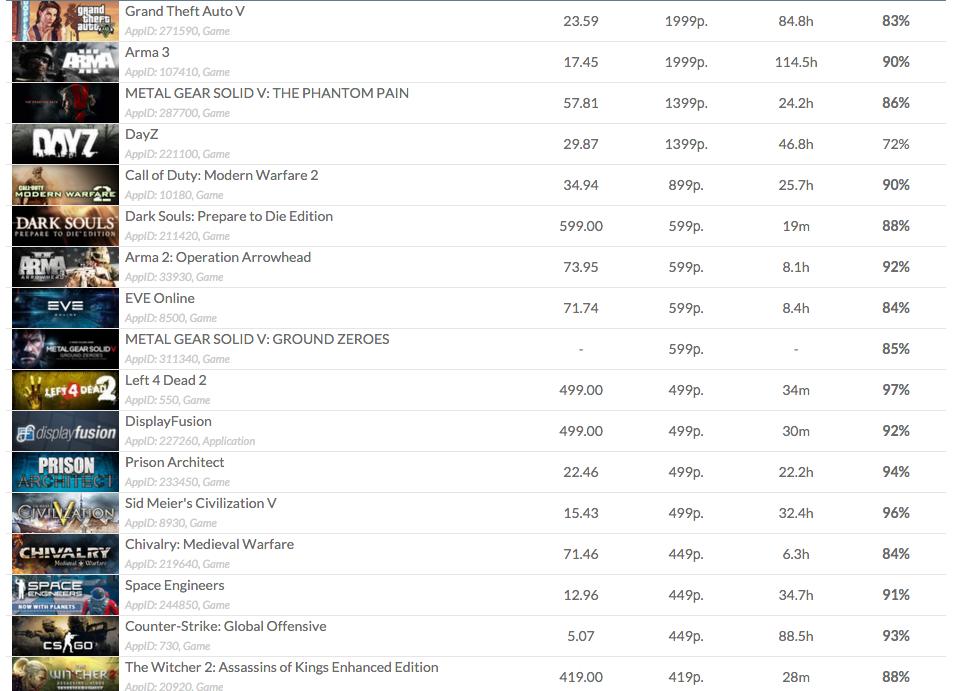Click the Chivalry Medieval Warfare thumbnail
Image resolution: width=965 pixels, height=691 pixels.
tap(65, 554)
